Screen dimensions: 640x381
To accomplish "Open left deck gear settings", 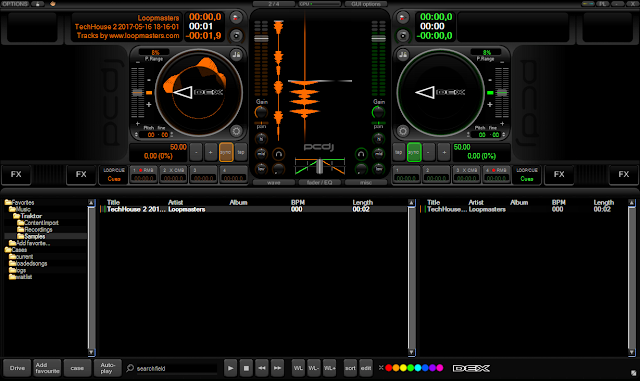I will click(236, 131).
